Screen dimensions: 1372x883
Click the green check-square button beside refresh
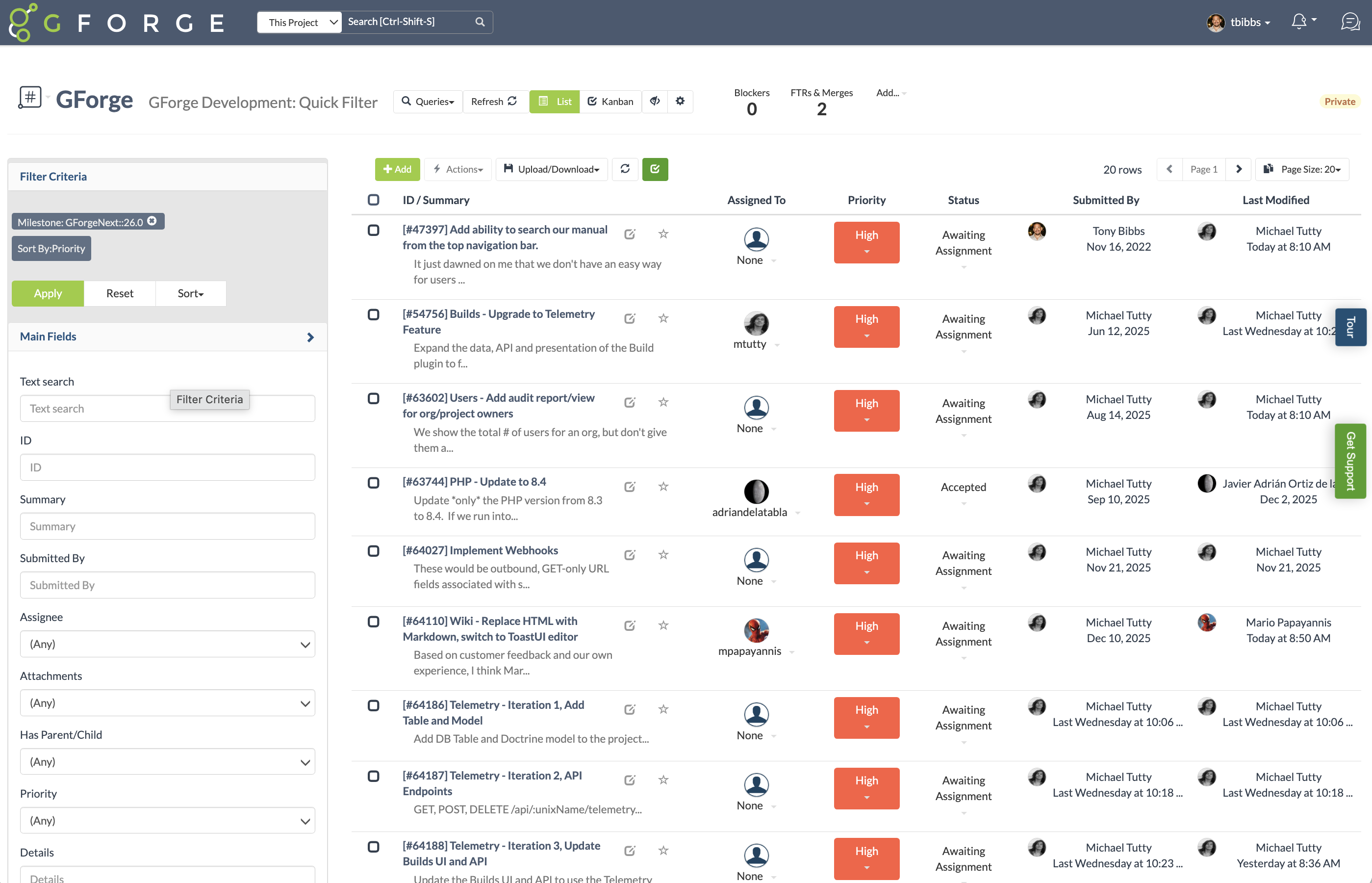coord(655,169)
